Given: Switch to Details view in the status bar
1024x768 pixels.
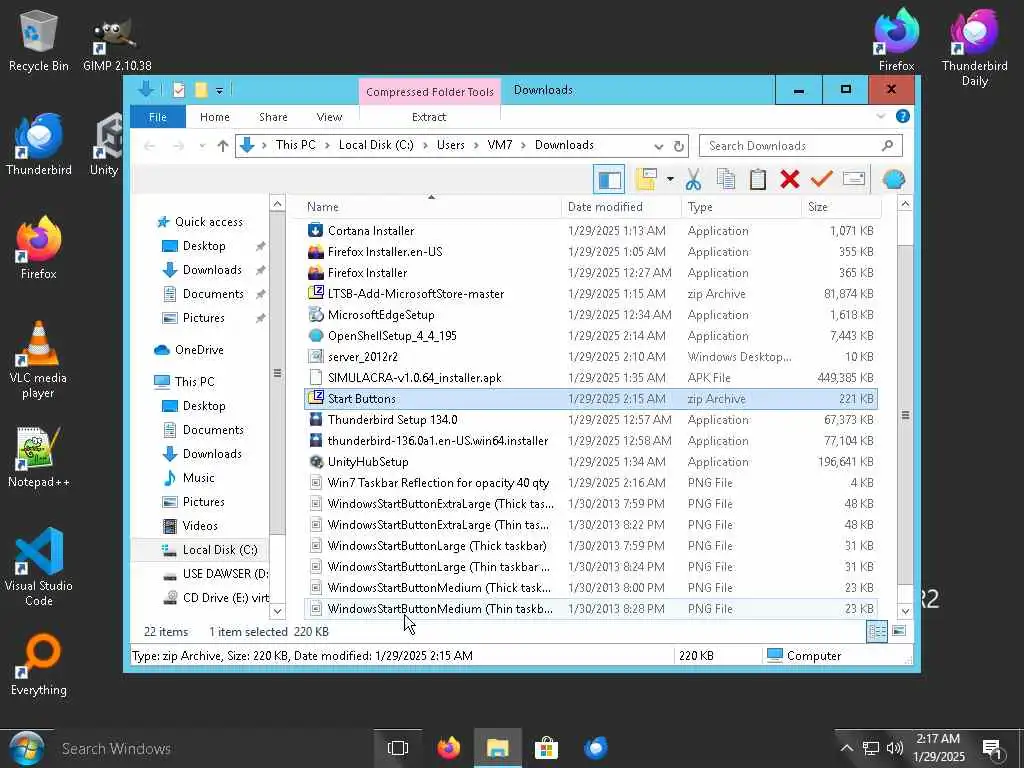Looking at the screenshot, I should pyautogui.click(x=876, y=631).
